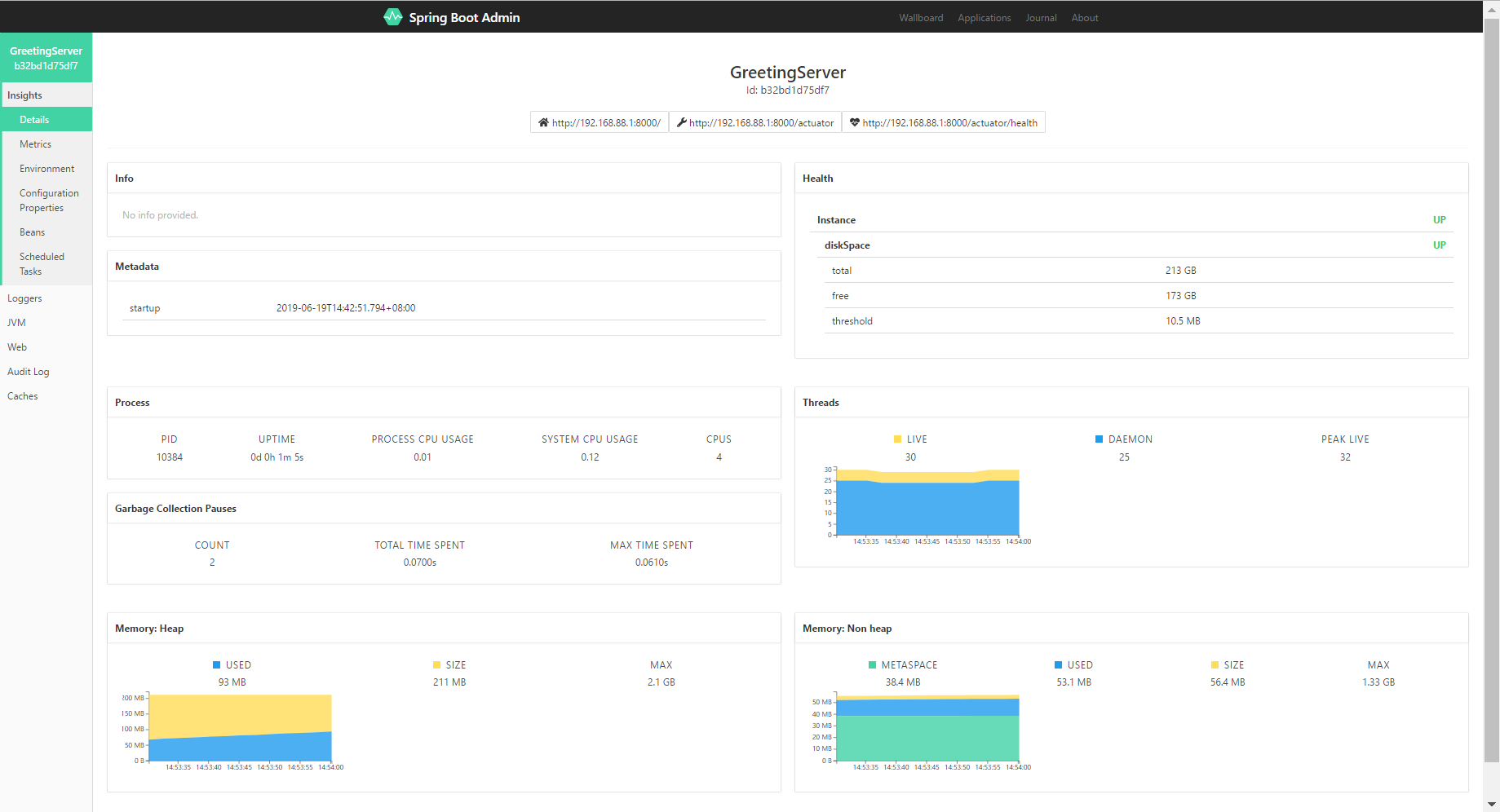
Task: Open Configuration Properties in the sidebar
Action: [46, 201]
